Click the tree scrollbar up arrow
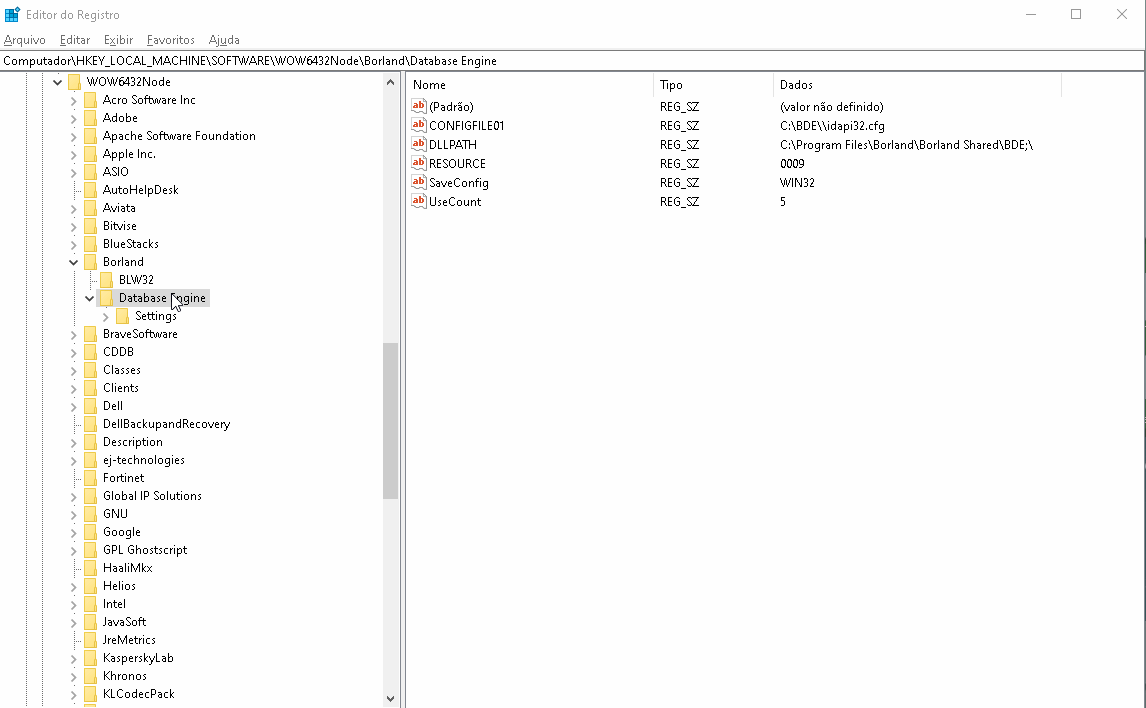The image size is (1146, 708). click(x=390, y=82)
